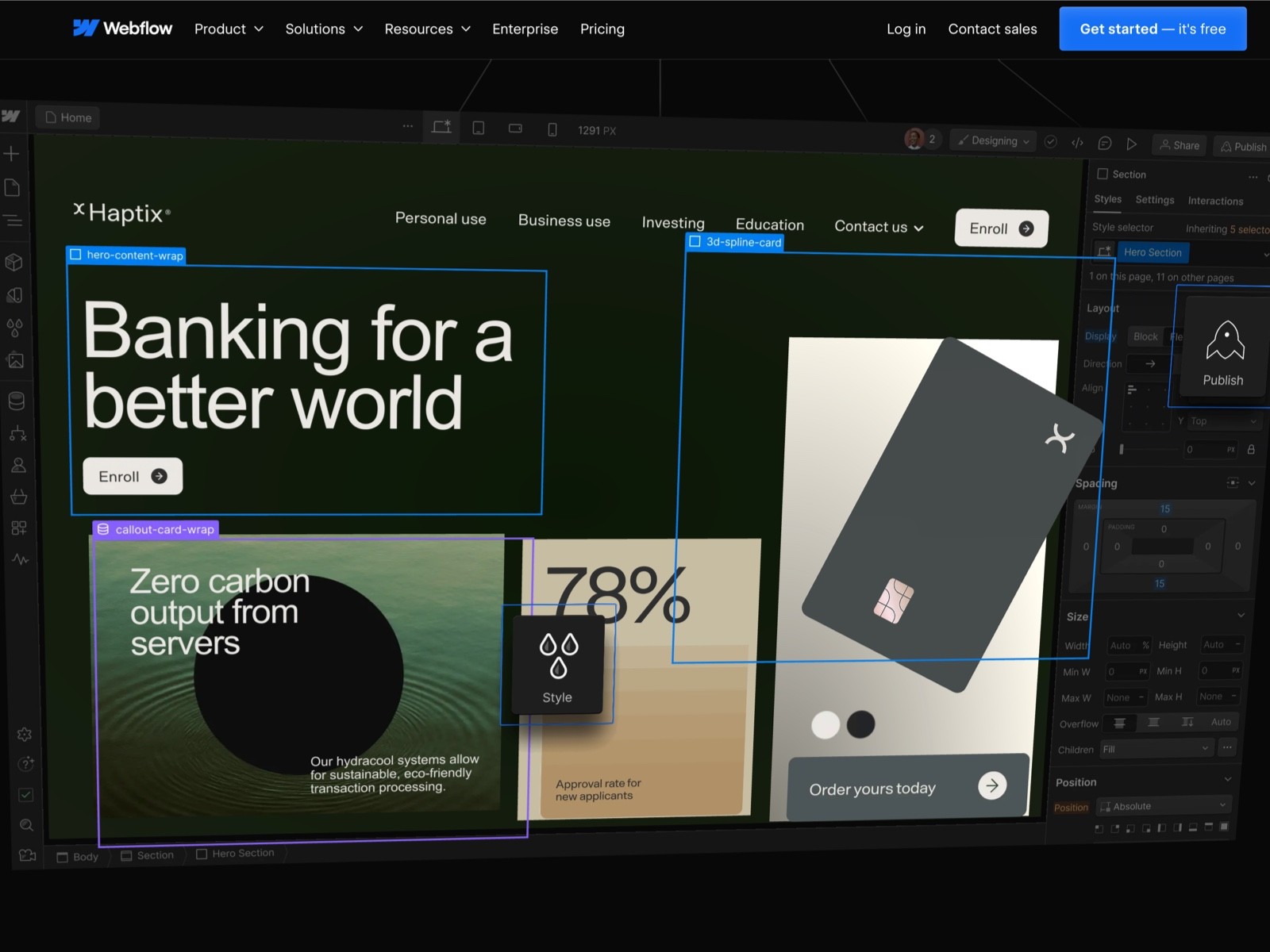
Task: Open the Assets image icon
Action: pyautogui.click(x=15, y=360)
